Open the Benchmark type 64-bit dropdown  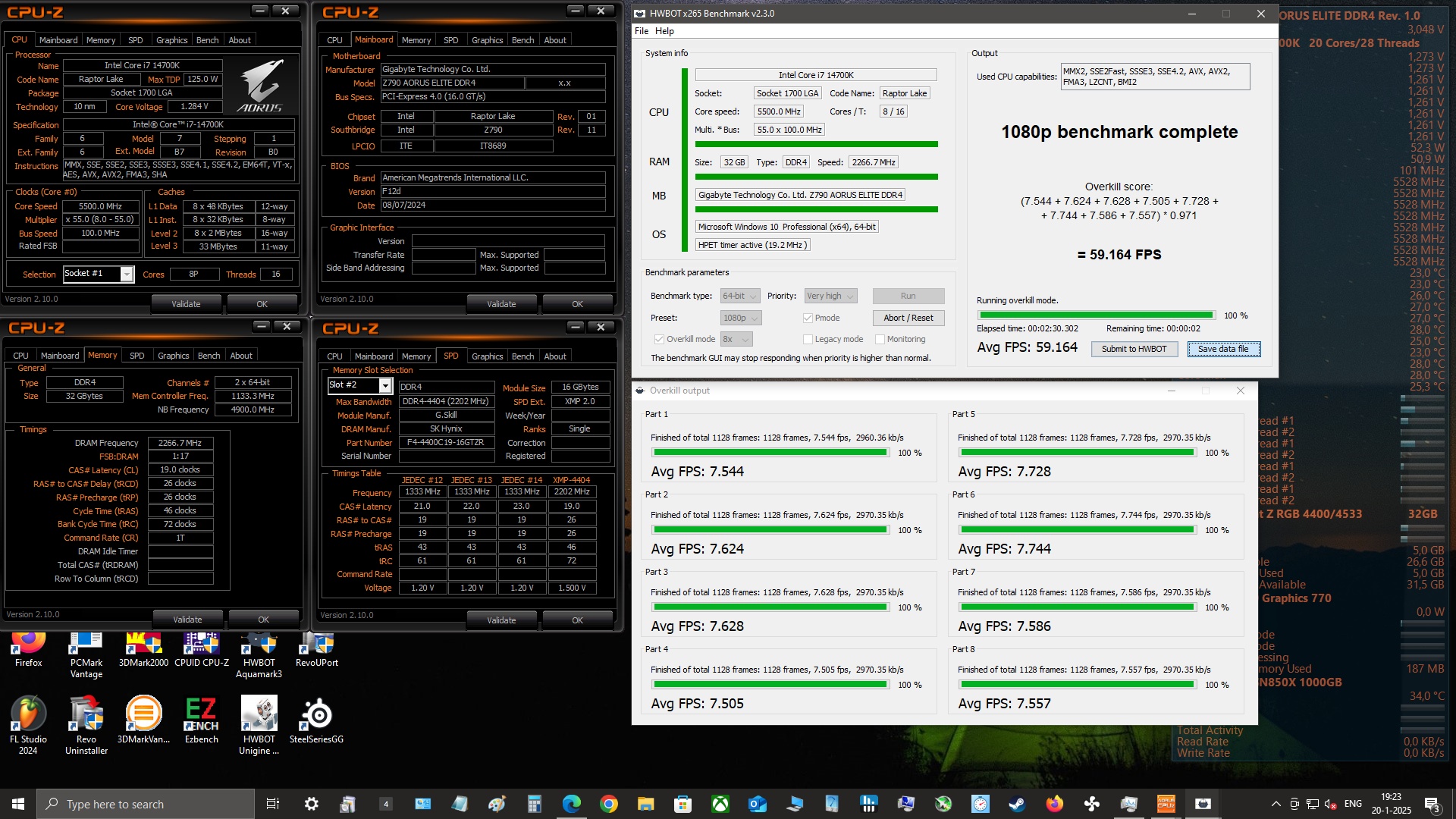[739, 296]
